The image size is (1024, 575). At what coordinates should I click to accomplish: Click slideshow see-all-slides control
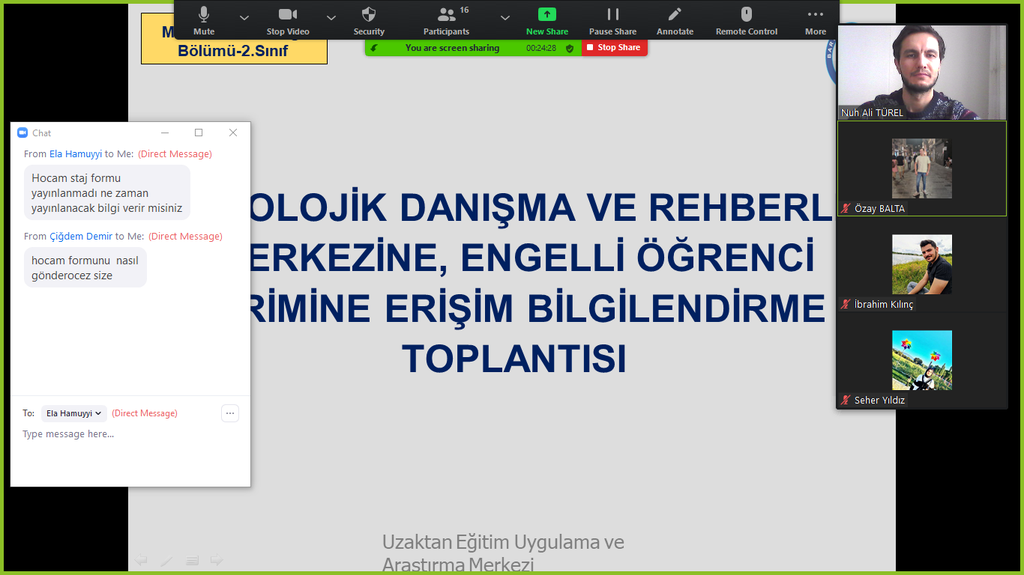pyautogui.click(x=192, y=560)
